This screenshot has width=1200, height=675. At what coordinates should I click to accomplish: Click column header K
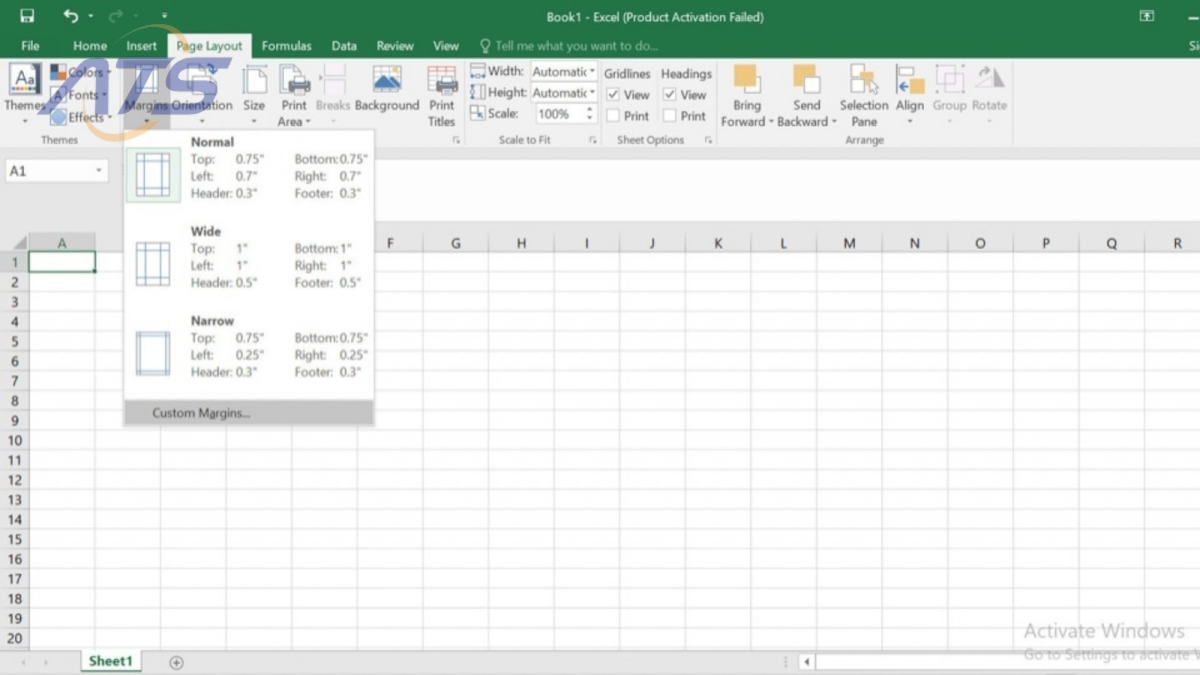(718, 243)
